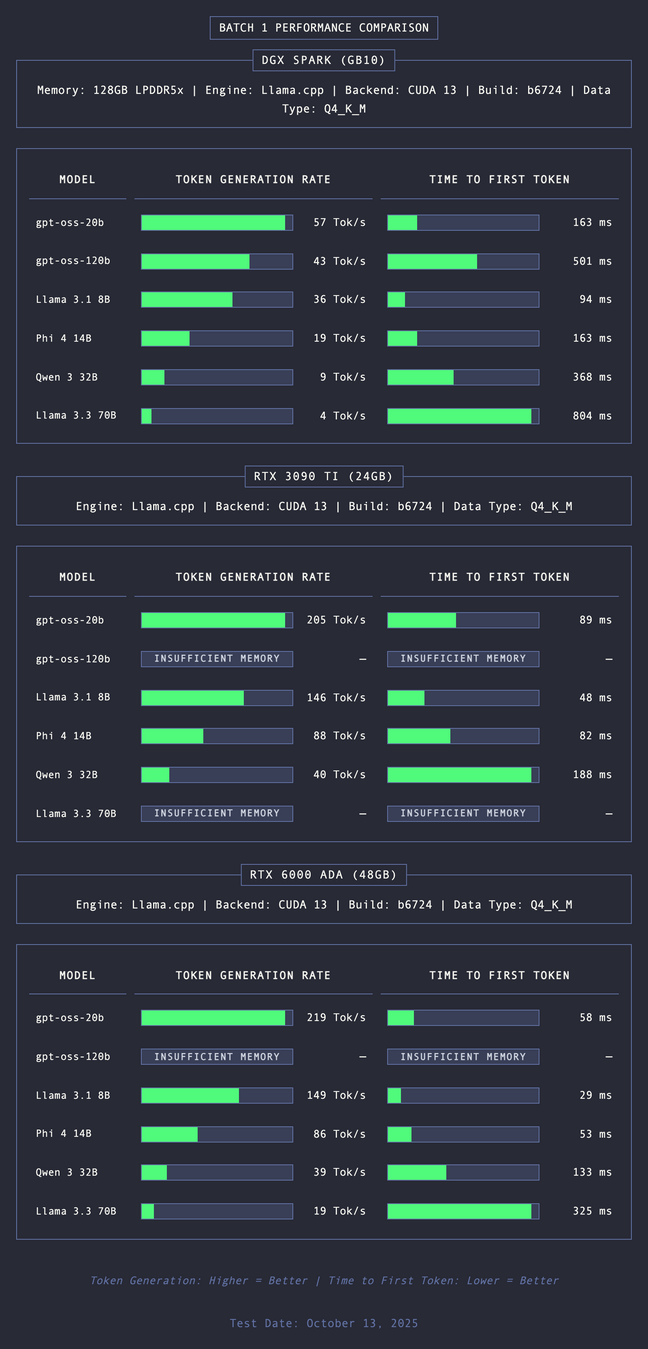
Task: Click Token Generation Rate header in RTX 3090 table
Action: click(253, 577)
